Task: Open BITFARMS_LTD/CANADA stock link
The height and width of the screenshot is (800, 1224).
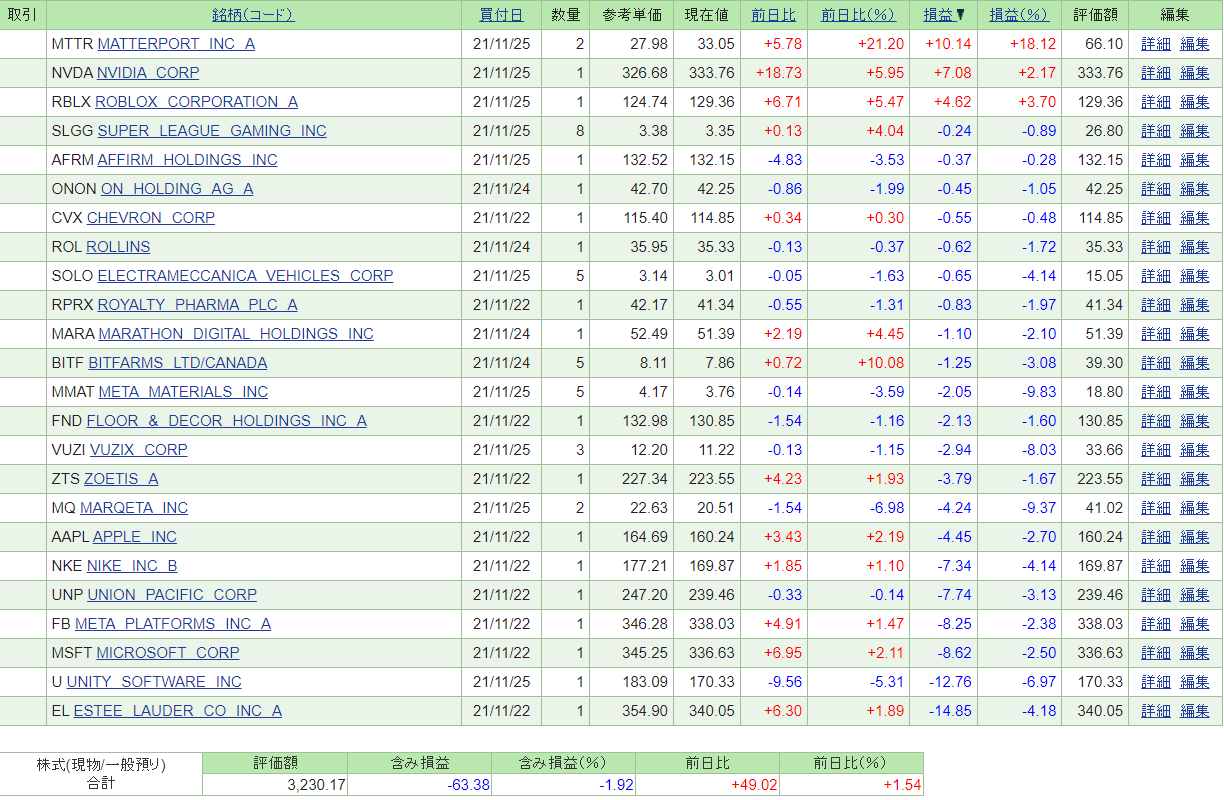Action: click(178, 363)
